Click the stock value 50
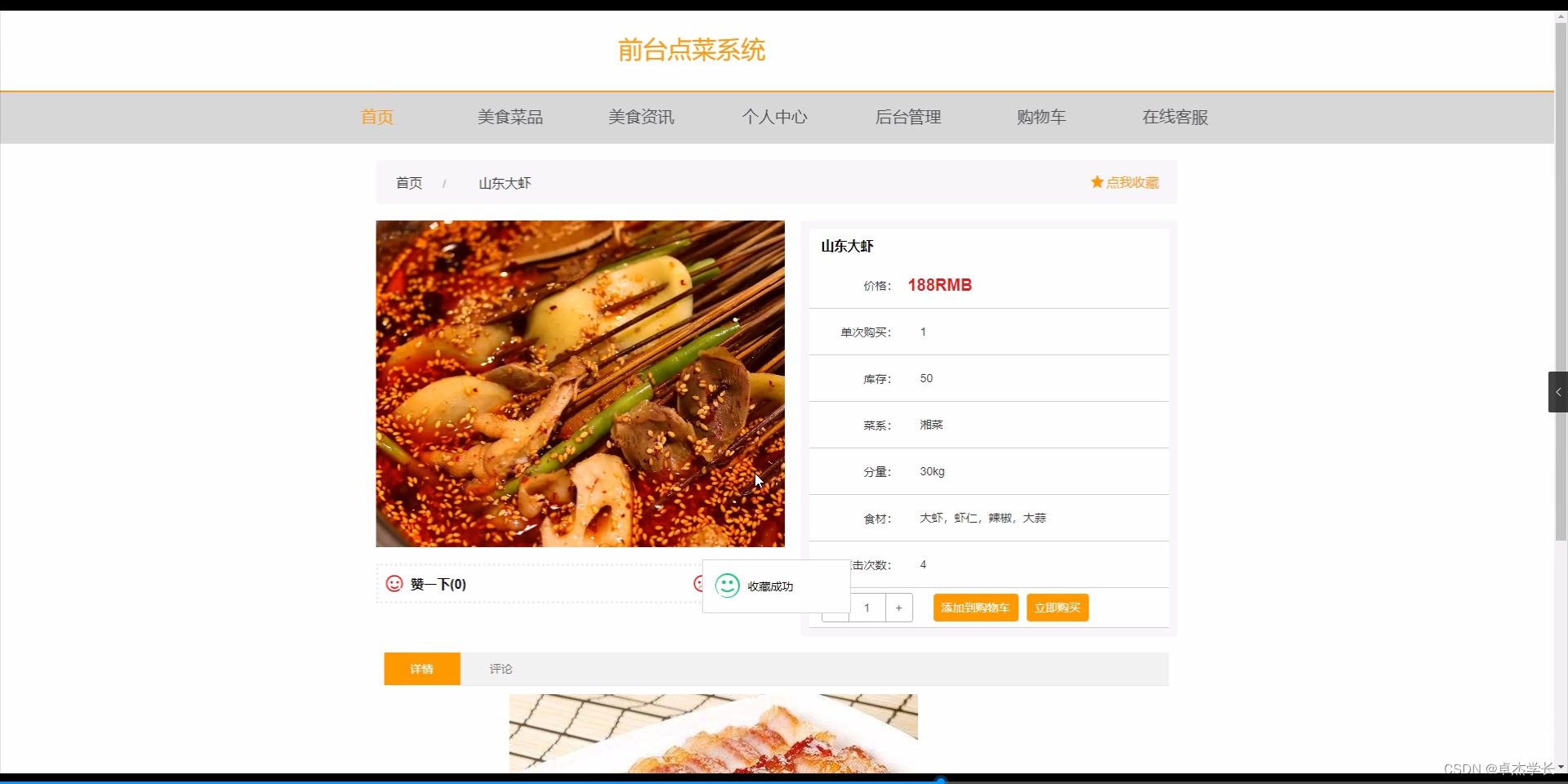This screenshot has width=1568, height=784. (x=926, y=378)
